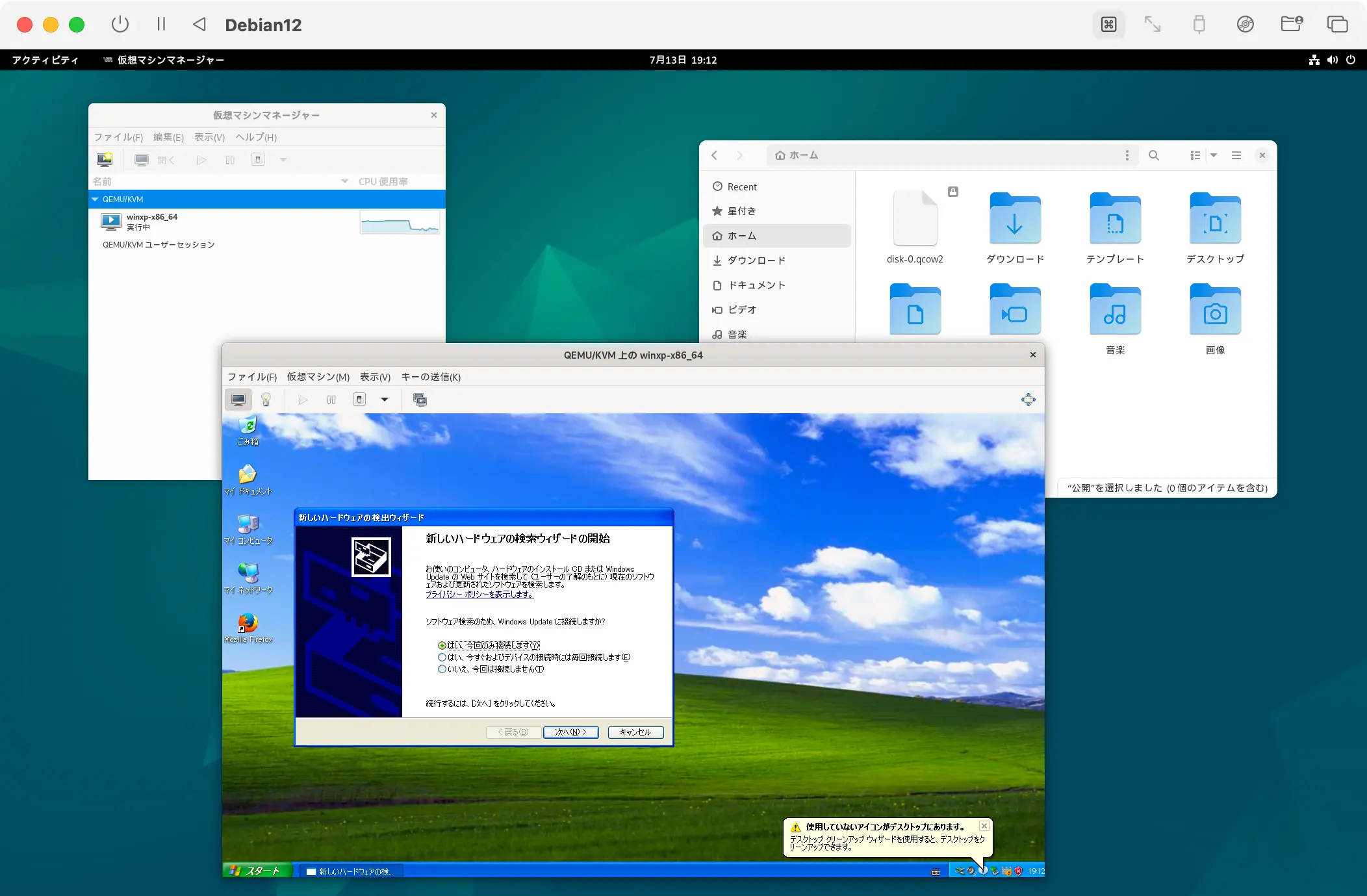
Task: Click the XP スタート button
Action: pyautogui.click(x=257, y=871)
